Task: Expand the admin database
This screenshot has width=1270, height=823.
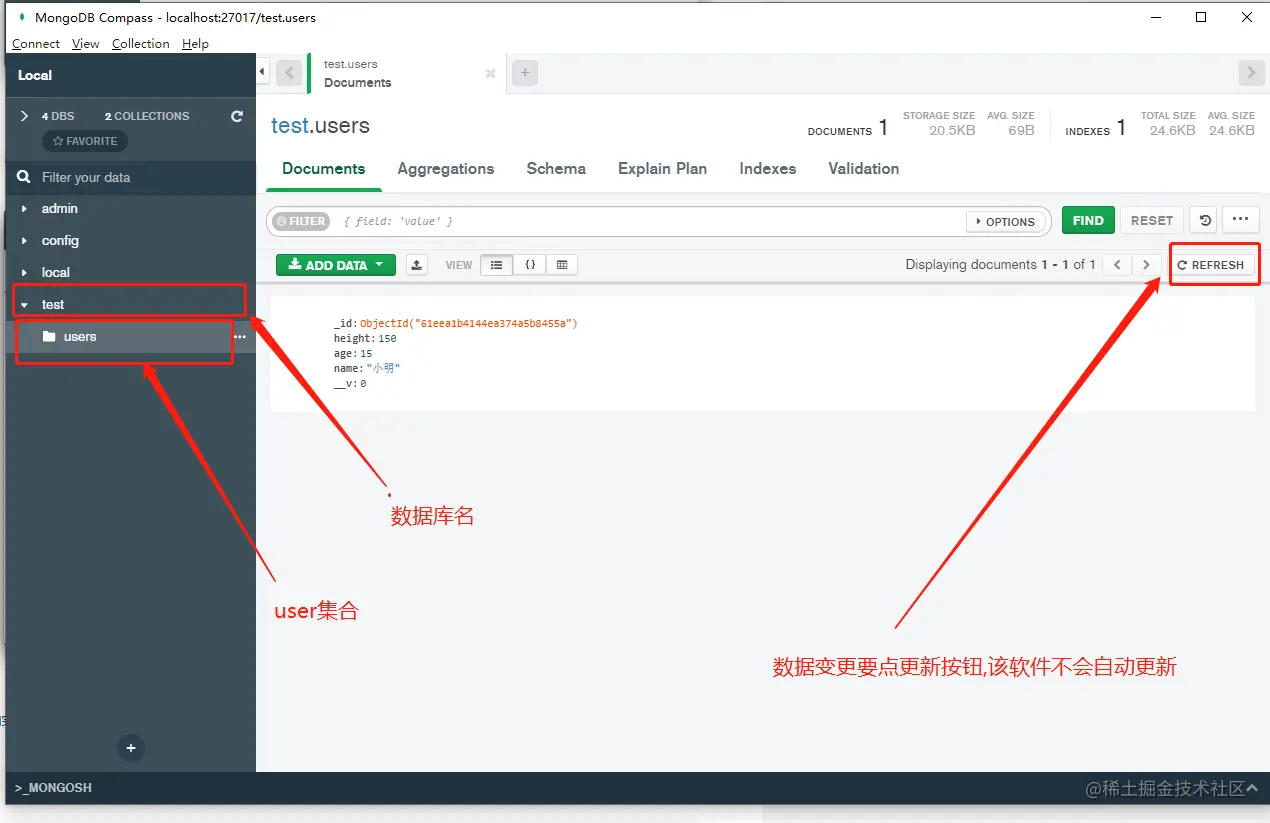Action: click(24, 209)
